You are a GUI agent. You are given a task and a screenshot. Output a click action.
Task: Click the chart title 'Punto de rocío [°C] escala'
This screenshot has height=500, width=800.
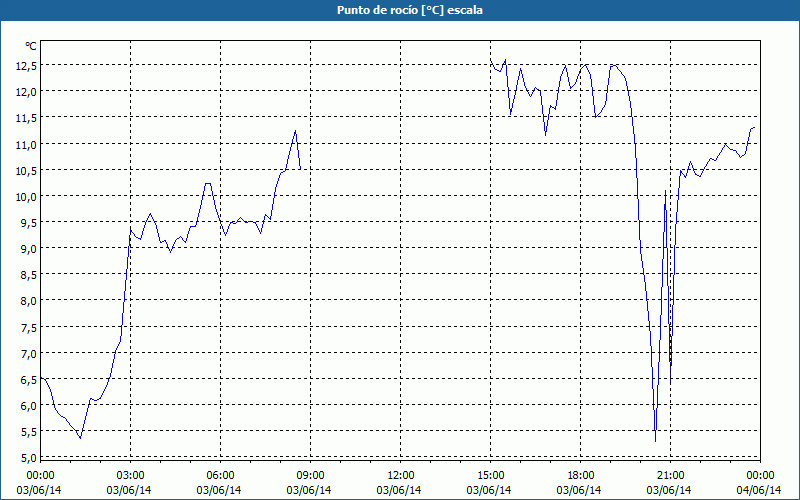410,10
